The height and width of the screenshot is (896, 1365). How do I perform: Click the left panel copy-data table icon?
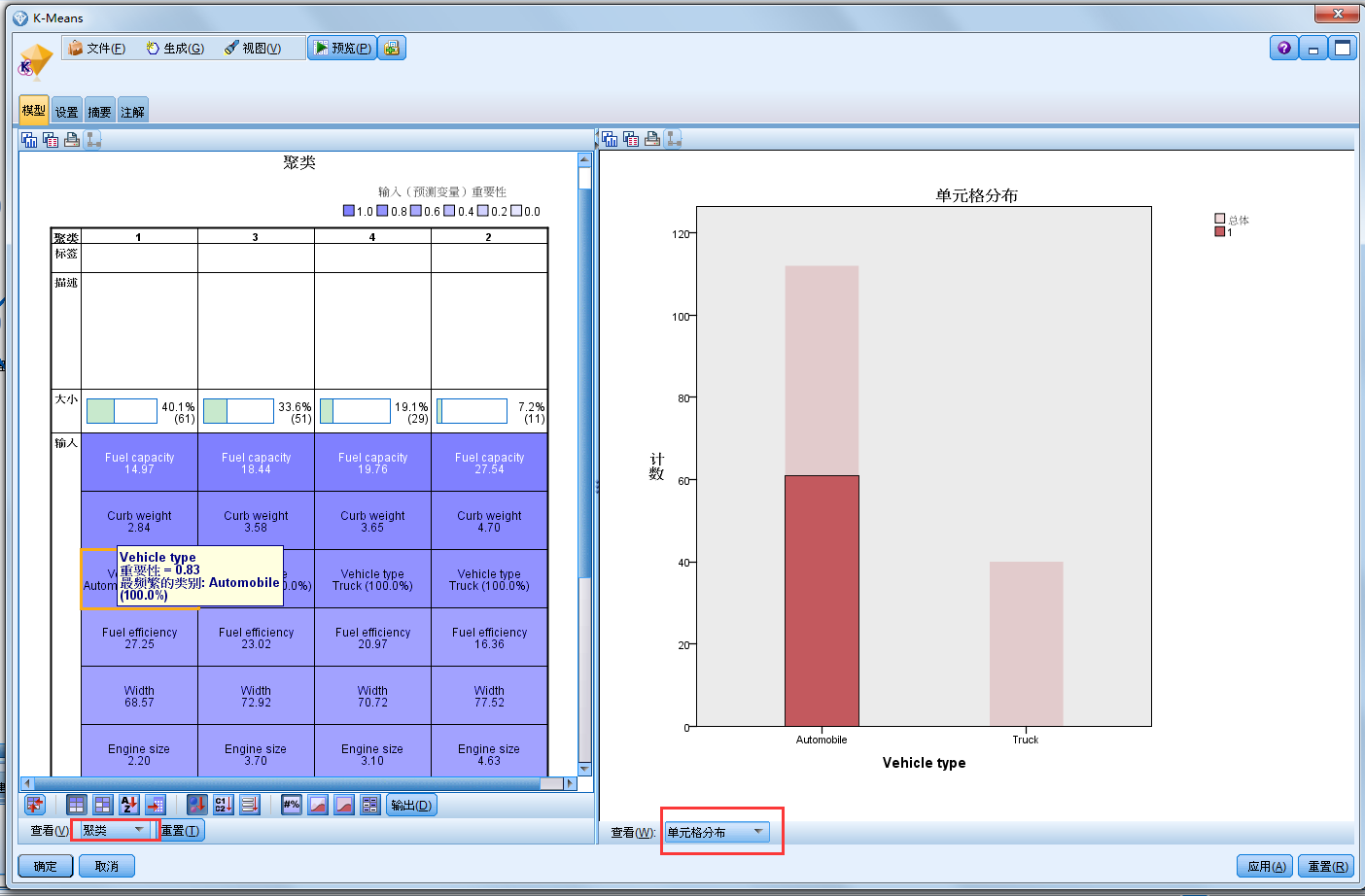coord(51,140)
